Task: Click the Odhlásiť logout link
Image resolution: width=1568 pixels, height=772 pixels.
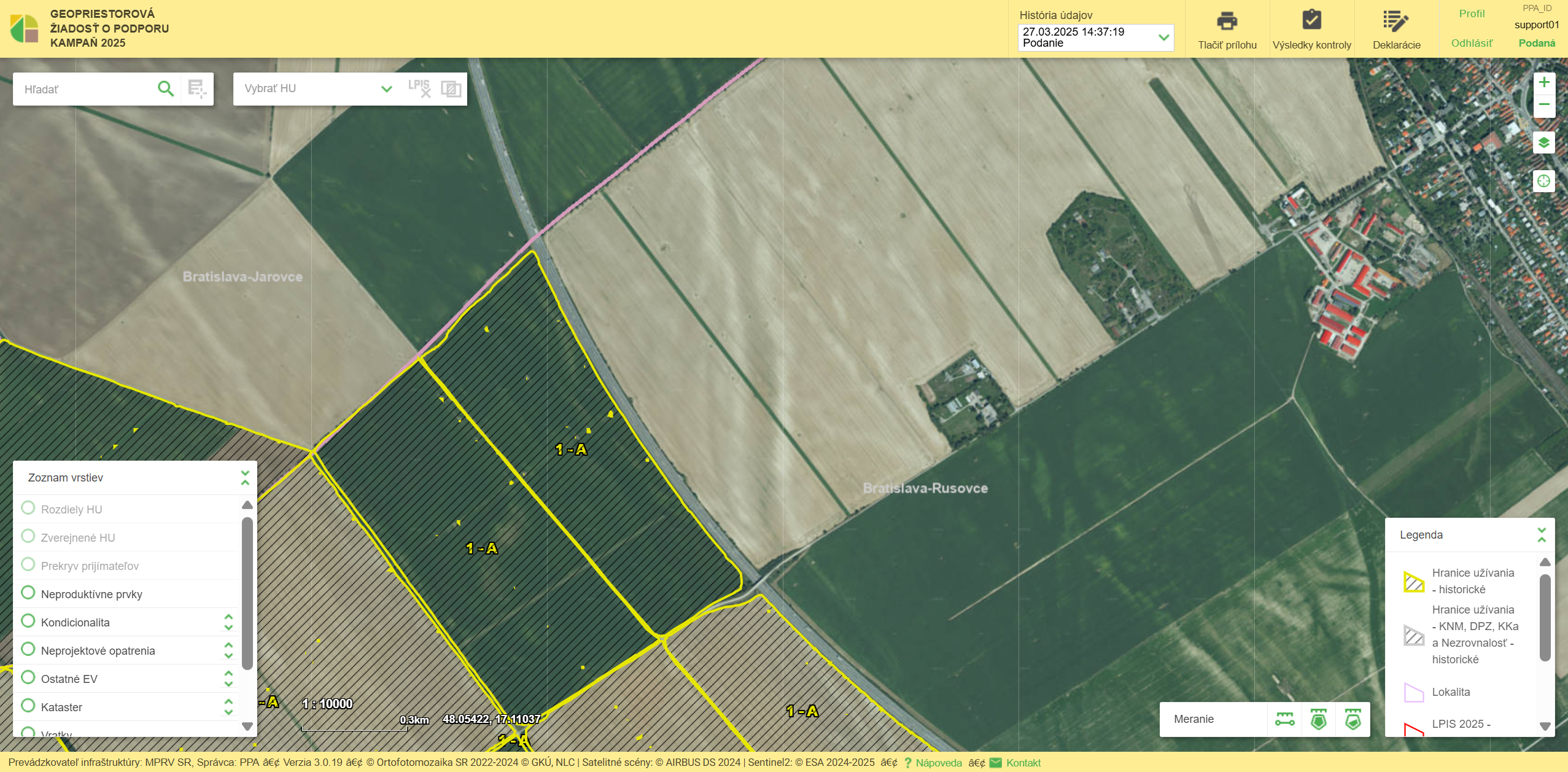Action: pos(1471,43)
